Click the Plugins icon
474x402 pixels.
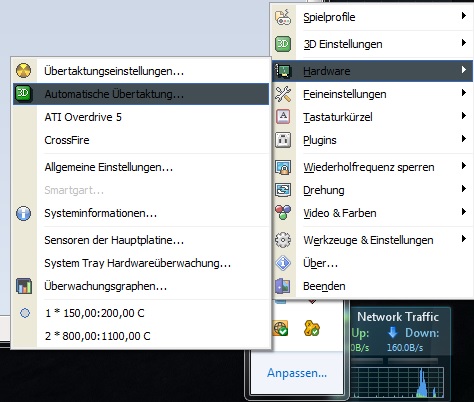(283, 140)
